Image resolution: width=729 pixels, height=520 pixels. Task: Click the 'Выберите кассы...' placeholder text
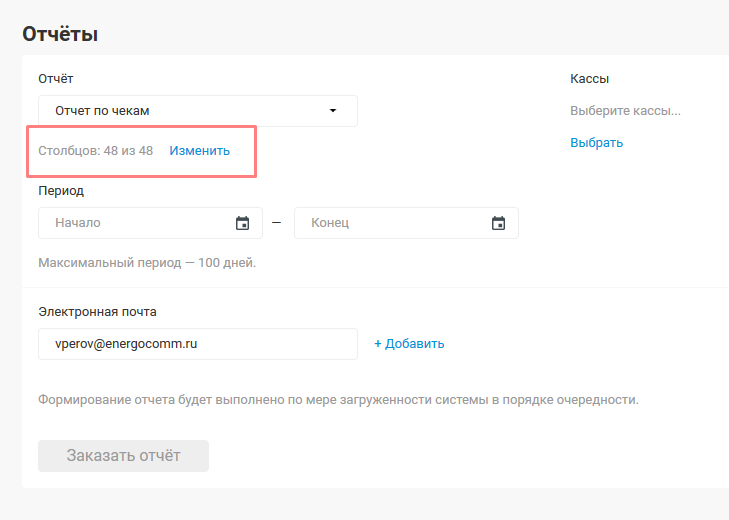click(x=625, y=110)
